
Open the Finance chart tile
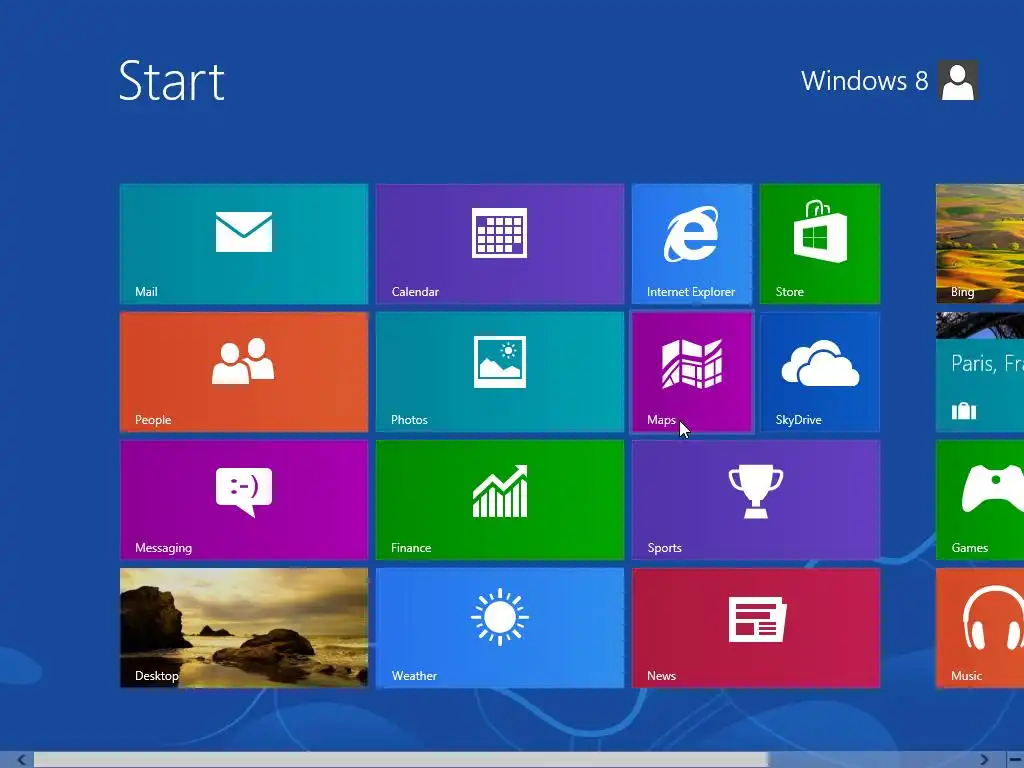click(x=500, y=500)
